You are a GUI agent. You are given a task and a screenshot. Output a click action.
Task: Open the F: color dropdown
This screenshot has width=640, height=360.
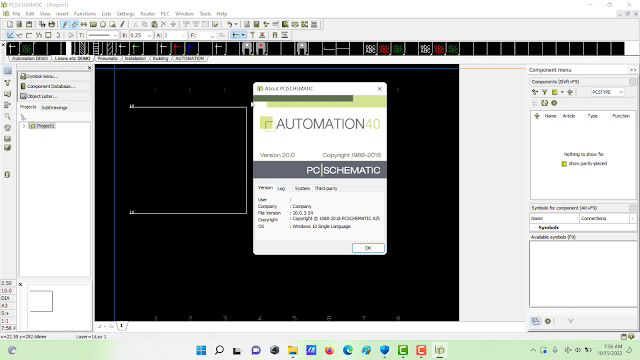(212, 36)
